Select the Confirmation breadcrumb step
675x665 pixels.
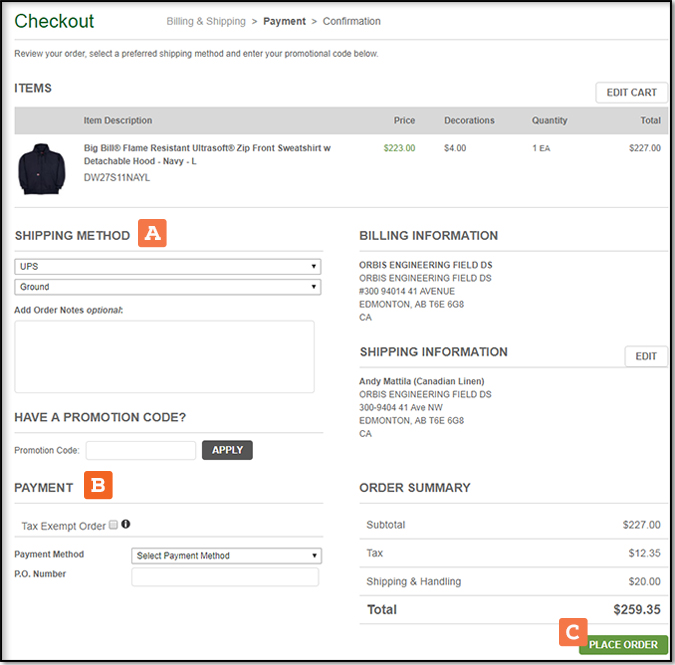coord(351,21)
